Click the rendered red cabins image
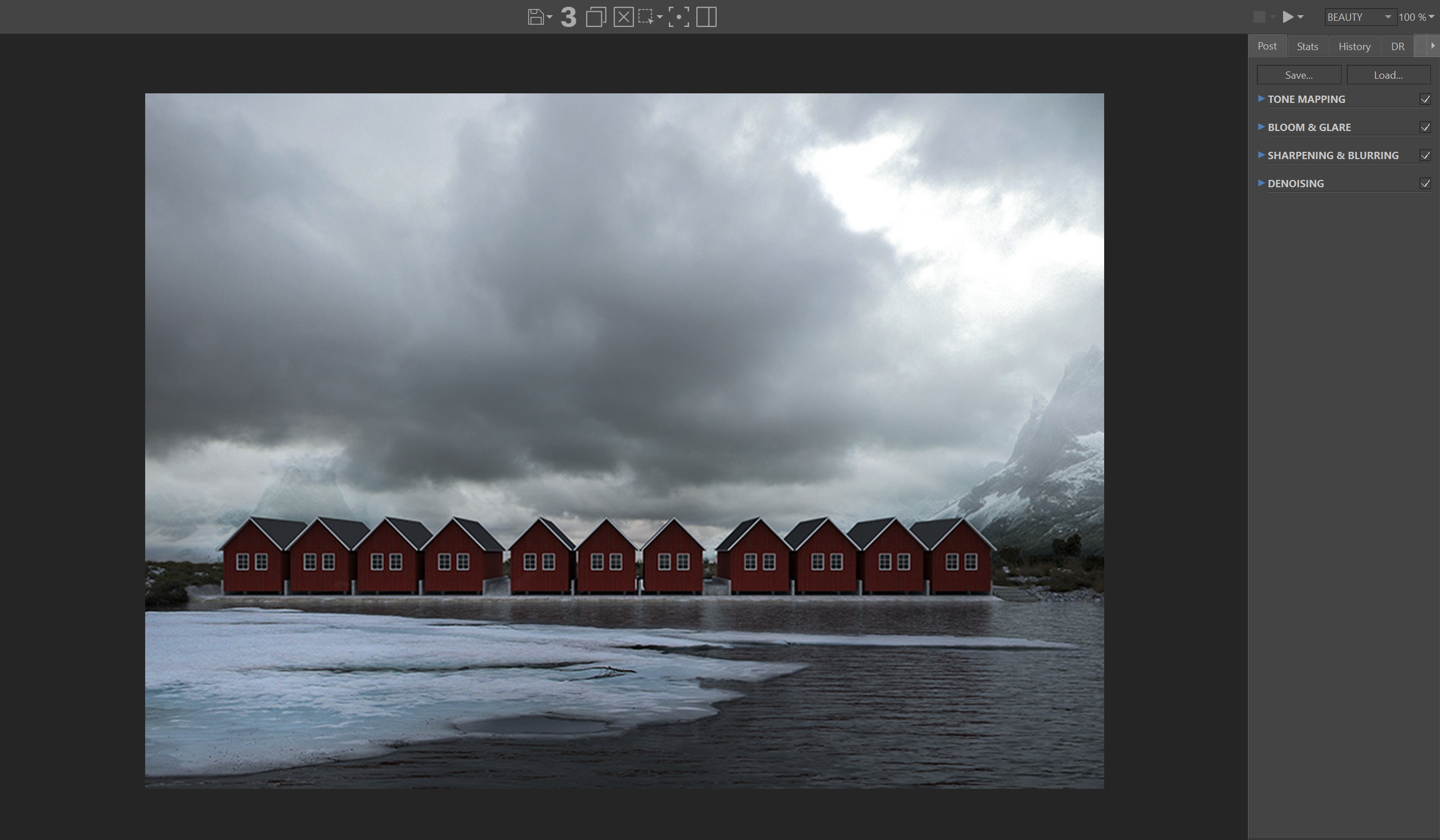 tap(624, 441)
